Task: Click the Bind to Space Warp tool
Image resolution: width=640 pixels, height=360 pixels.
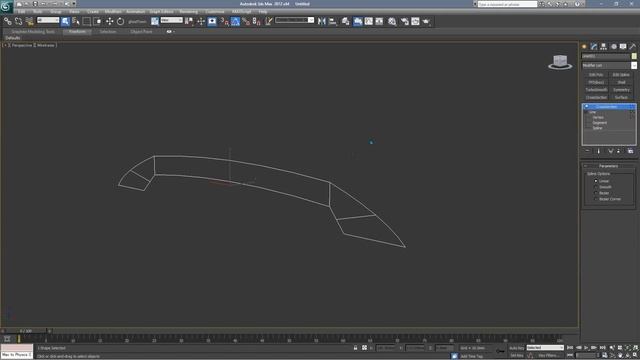Action: pyautogui.click(x=29, y=21)
